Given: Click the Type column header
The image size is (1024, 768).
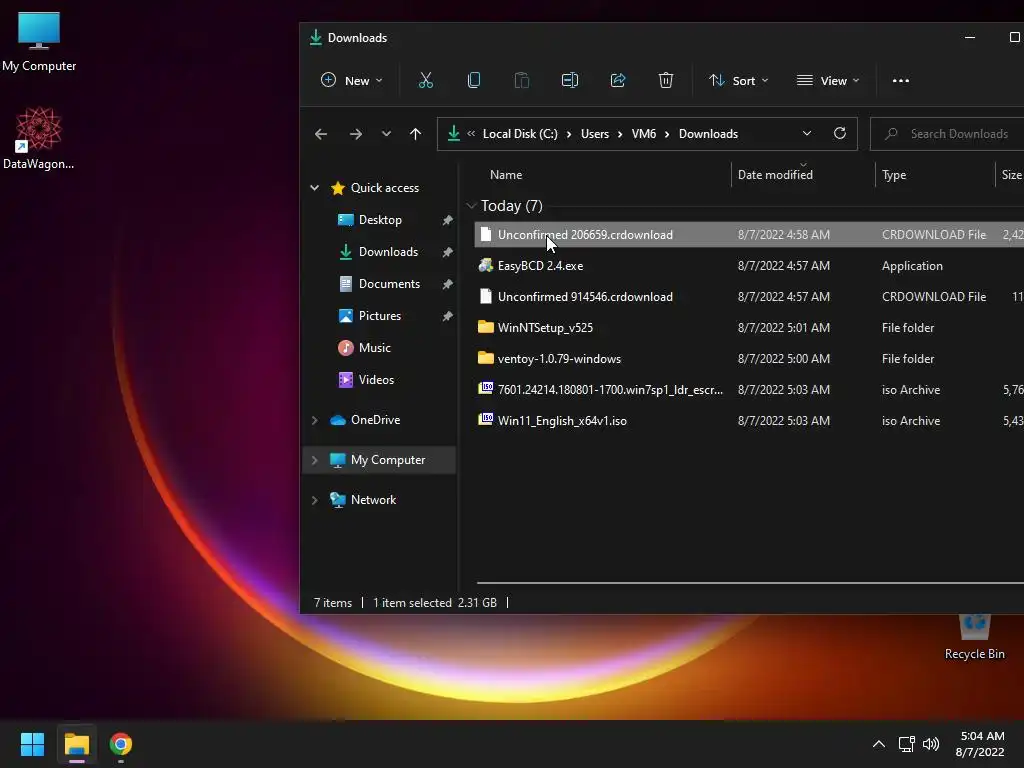Looking at the screenshot, I should click(x=894, y=175).
